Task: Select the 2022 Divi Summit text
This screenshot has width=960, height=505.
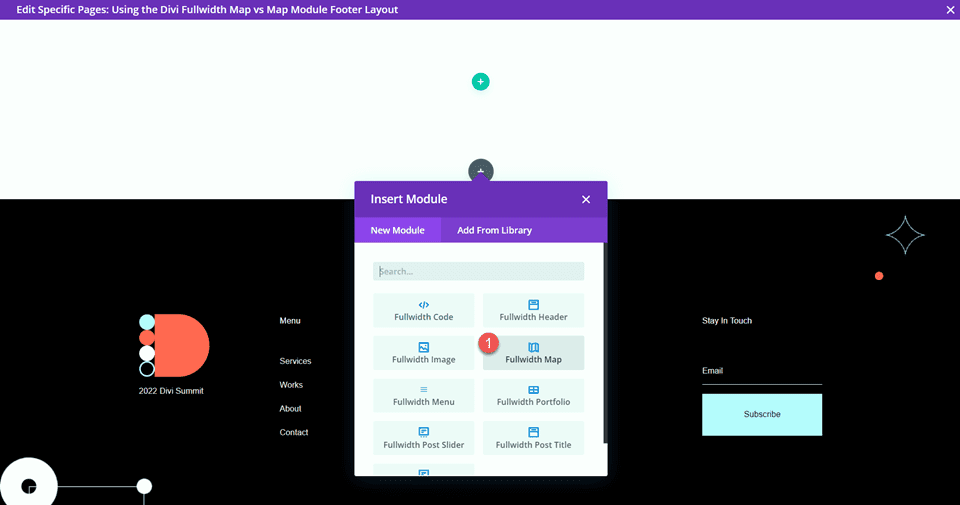Action: pos(171,391)
